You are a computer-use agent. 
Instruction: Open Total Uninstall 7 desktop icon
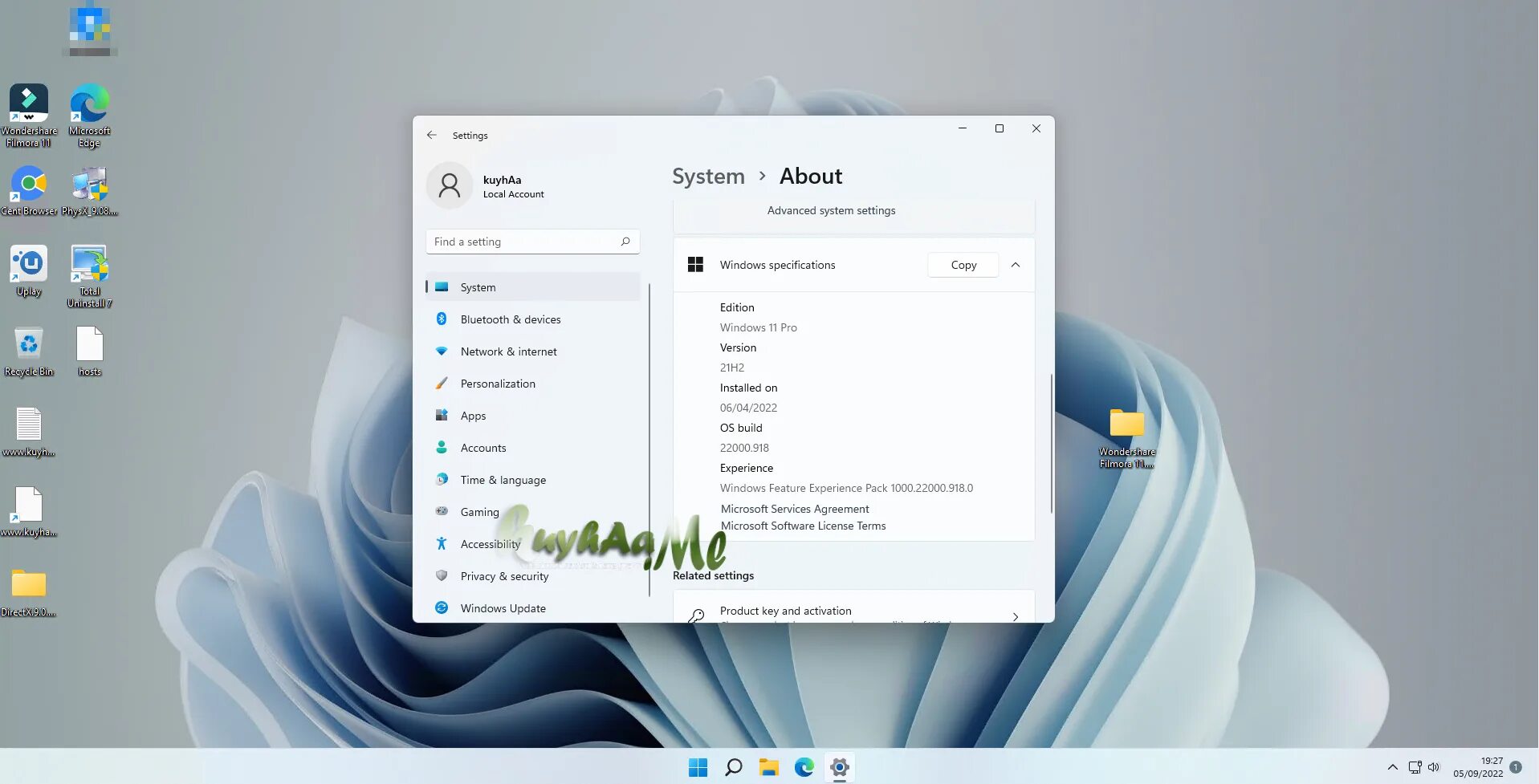89,276
